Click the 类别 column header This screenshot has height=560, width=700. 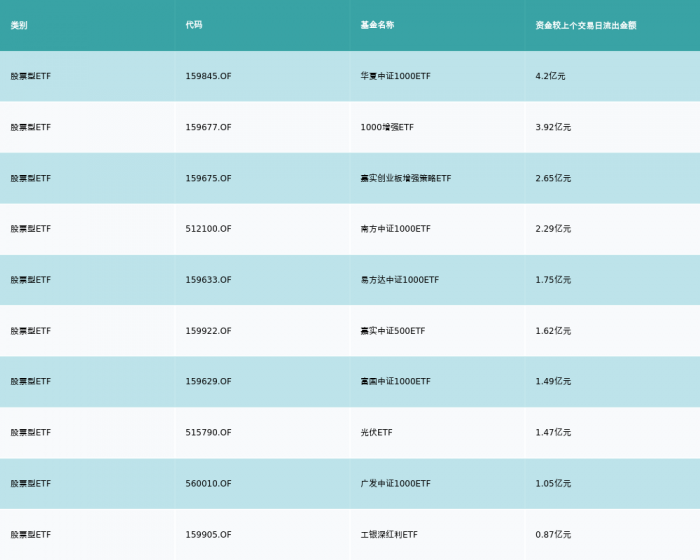pyautogui.click(x=19, y=25)
